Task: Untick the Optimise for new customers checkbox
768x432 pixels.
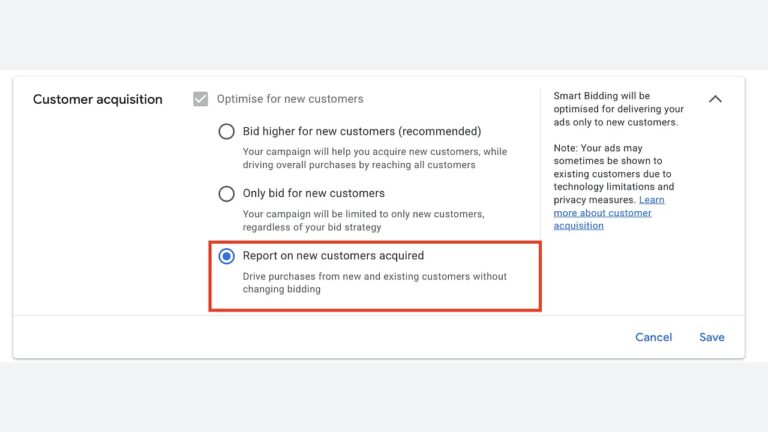Action: [200, 99]
